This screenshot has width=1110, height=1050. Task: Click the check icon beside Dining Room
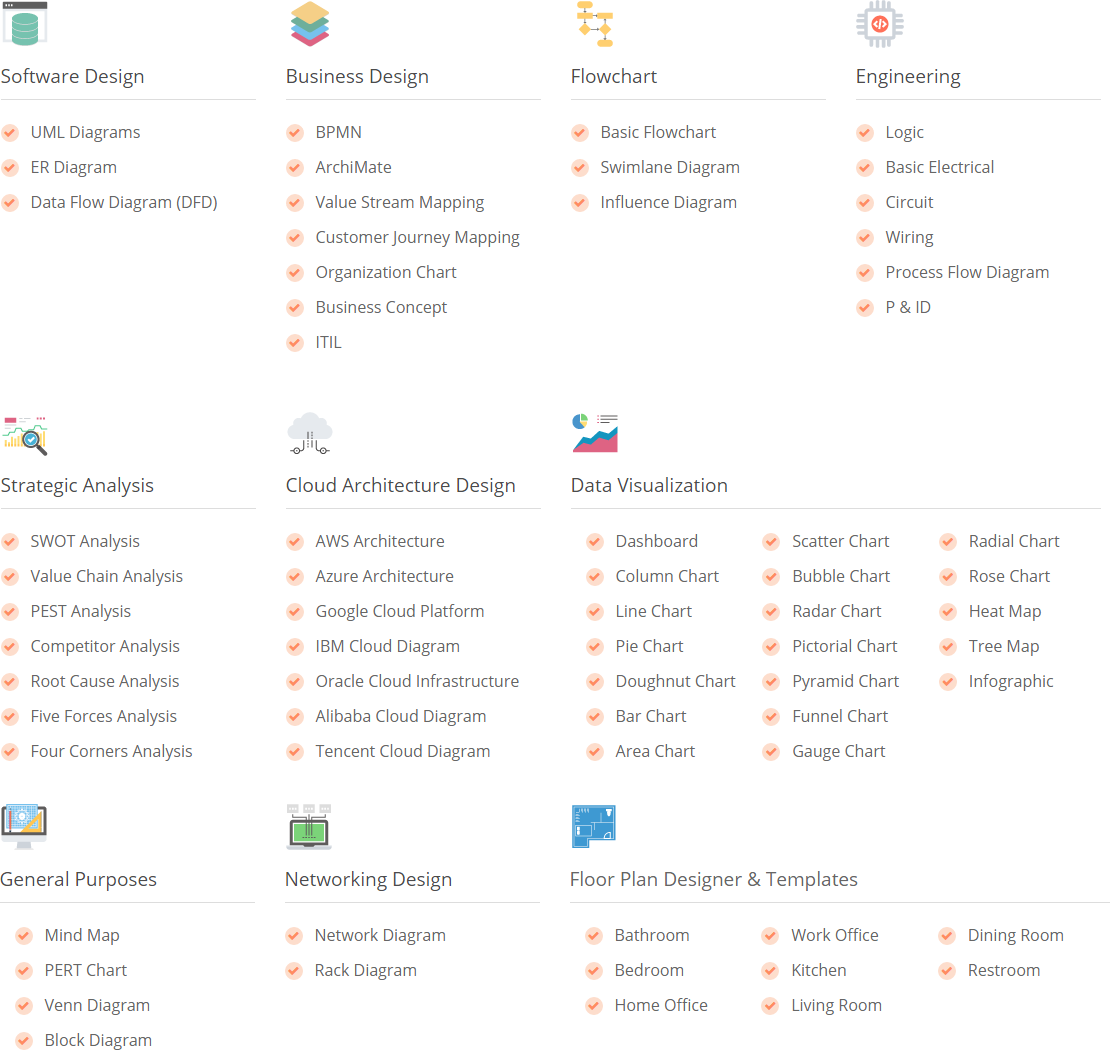948,936
